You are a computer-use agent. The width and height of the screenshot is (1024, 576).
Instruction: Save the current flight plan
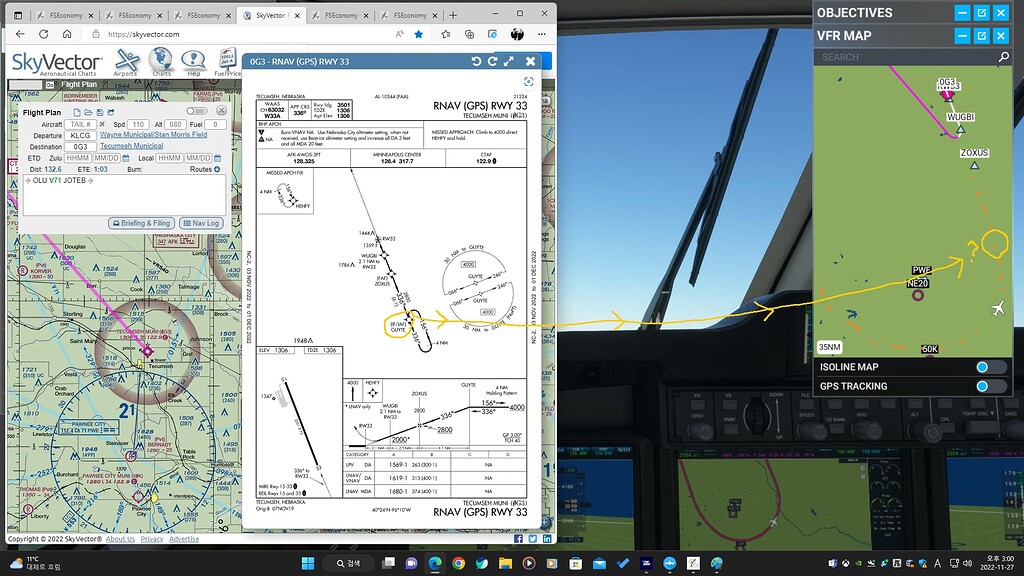point(99,112)
